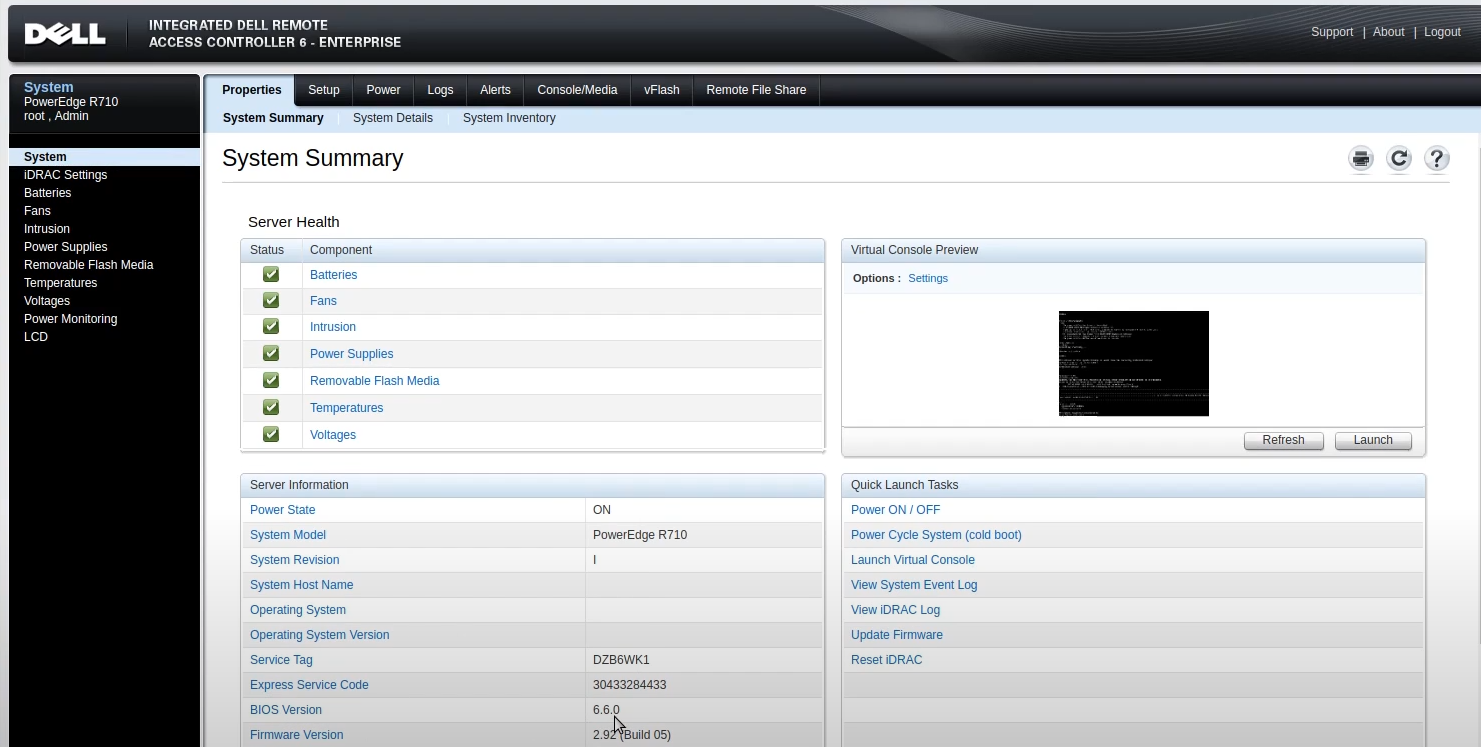The image size is (1481, 747).
Task: Open the Power tab
Action: 383,90
